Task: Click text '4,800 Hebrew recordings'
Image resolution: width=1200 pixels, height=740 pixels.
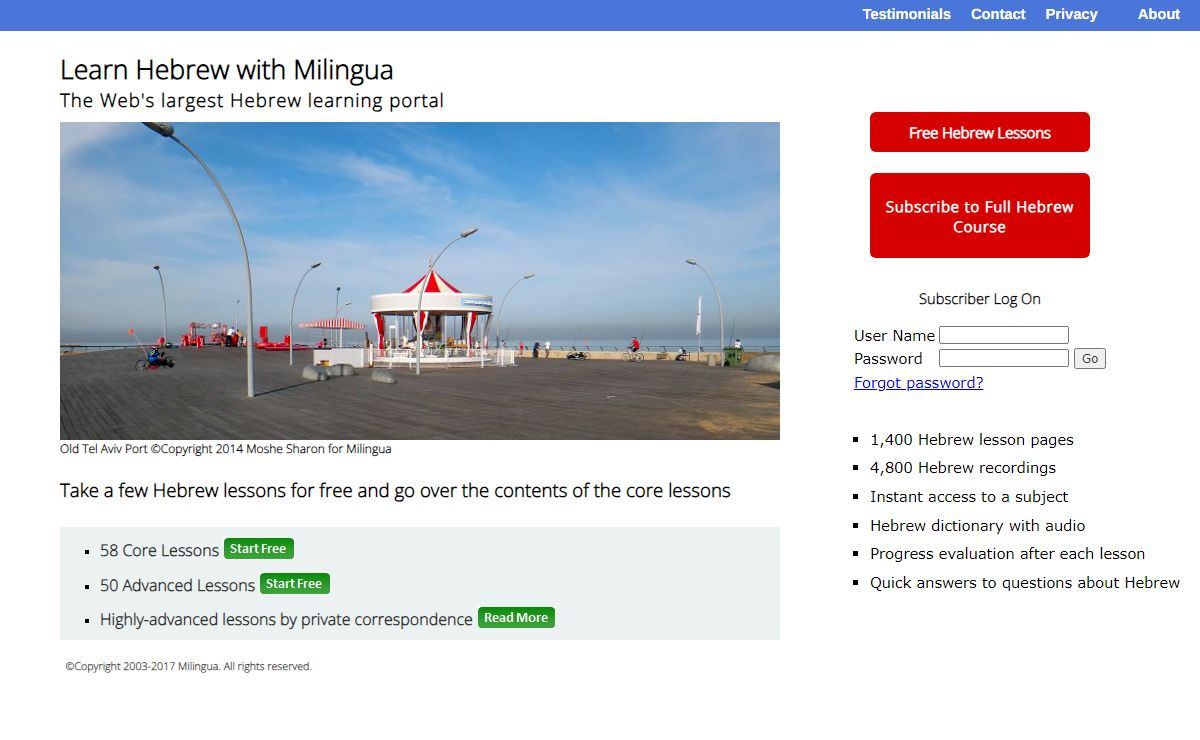Action: (x=963, y=468)
